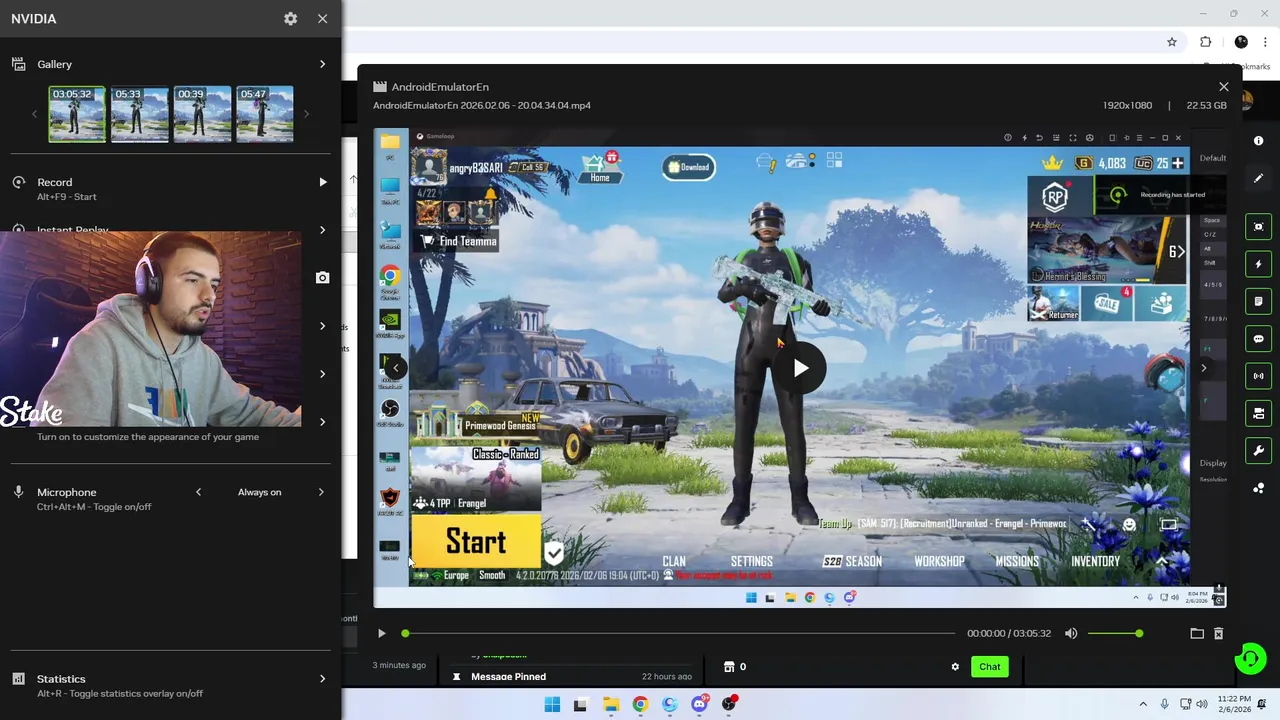Screen dimensions: 1280x720
Task: Expand the Instant Replay row
Action: pyautogui.click(x=322, y=230)
